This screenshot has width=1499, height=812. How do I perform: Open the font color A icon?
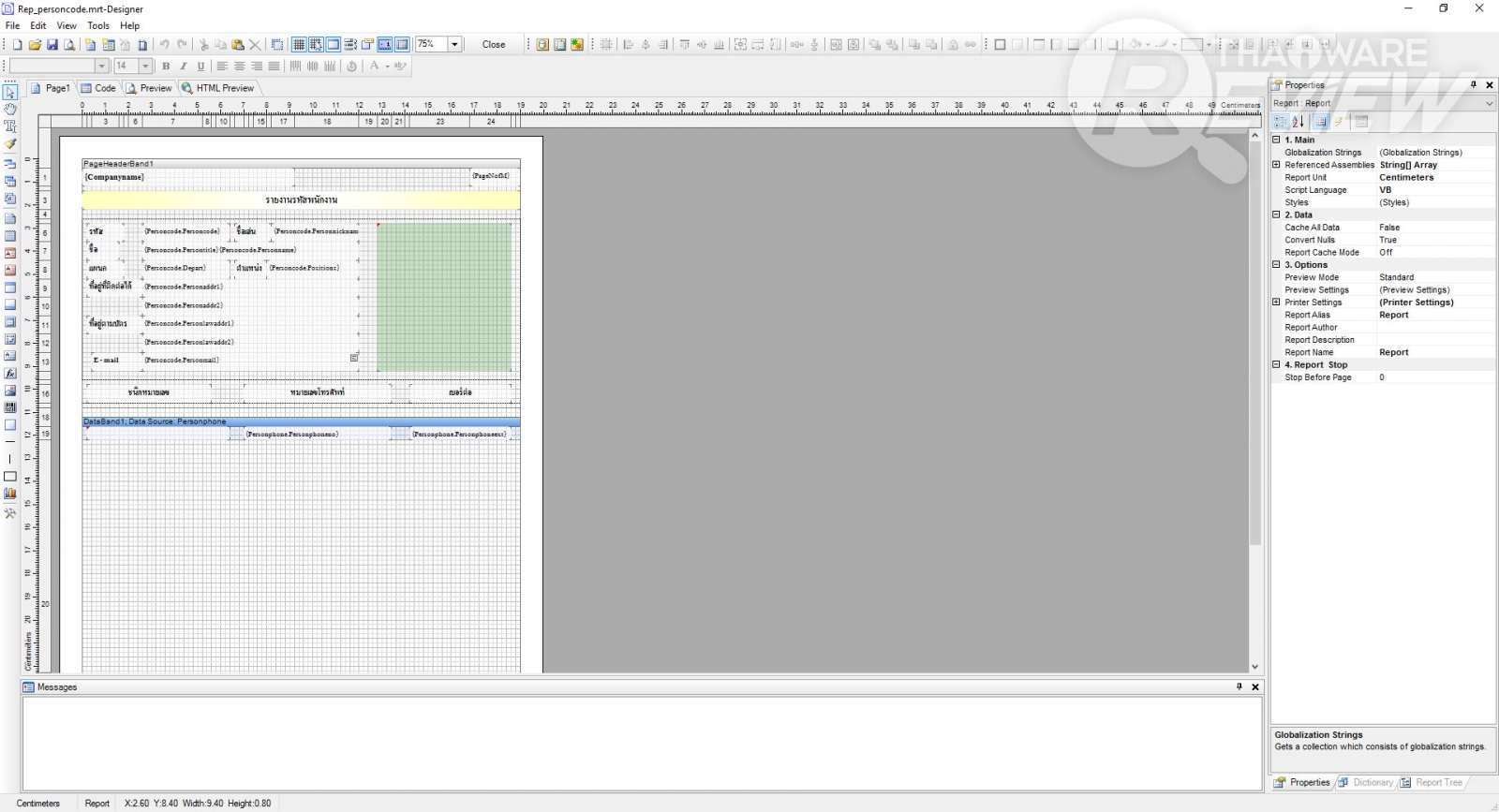pos(375,66)
